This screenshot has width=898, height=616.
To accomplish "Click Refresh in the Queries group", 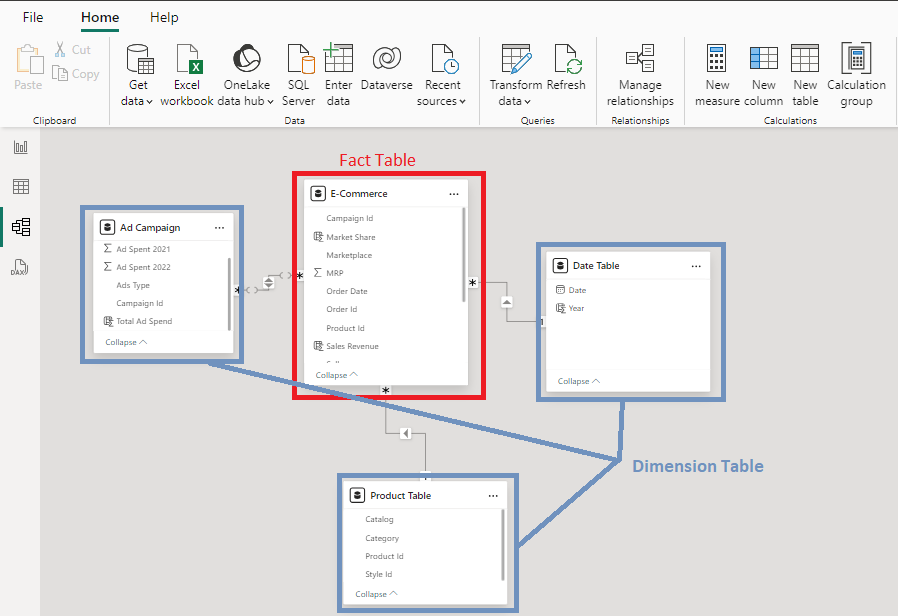I will [x=567, y=73].
